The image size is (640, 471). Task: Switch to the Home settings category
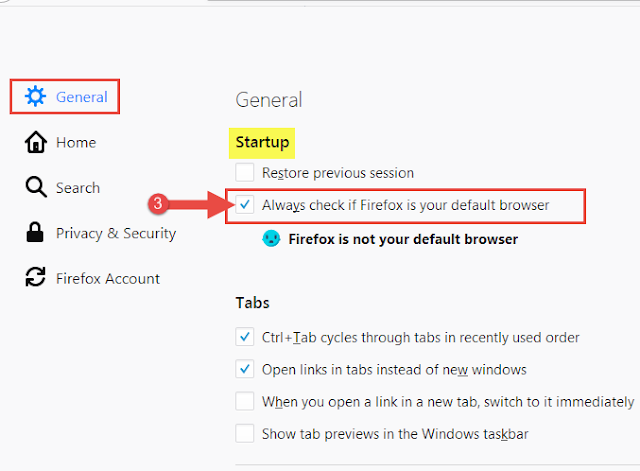[x=76, y=142]
